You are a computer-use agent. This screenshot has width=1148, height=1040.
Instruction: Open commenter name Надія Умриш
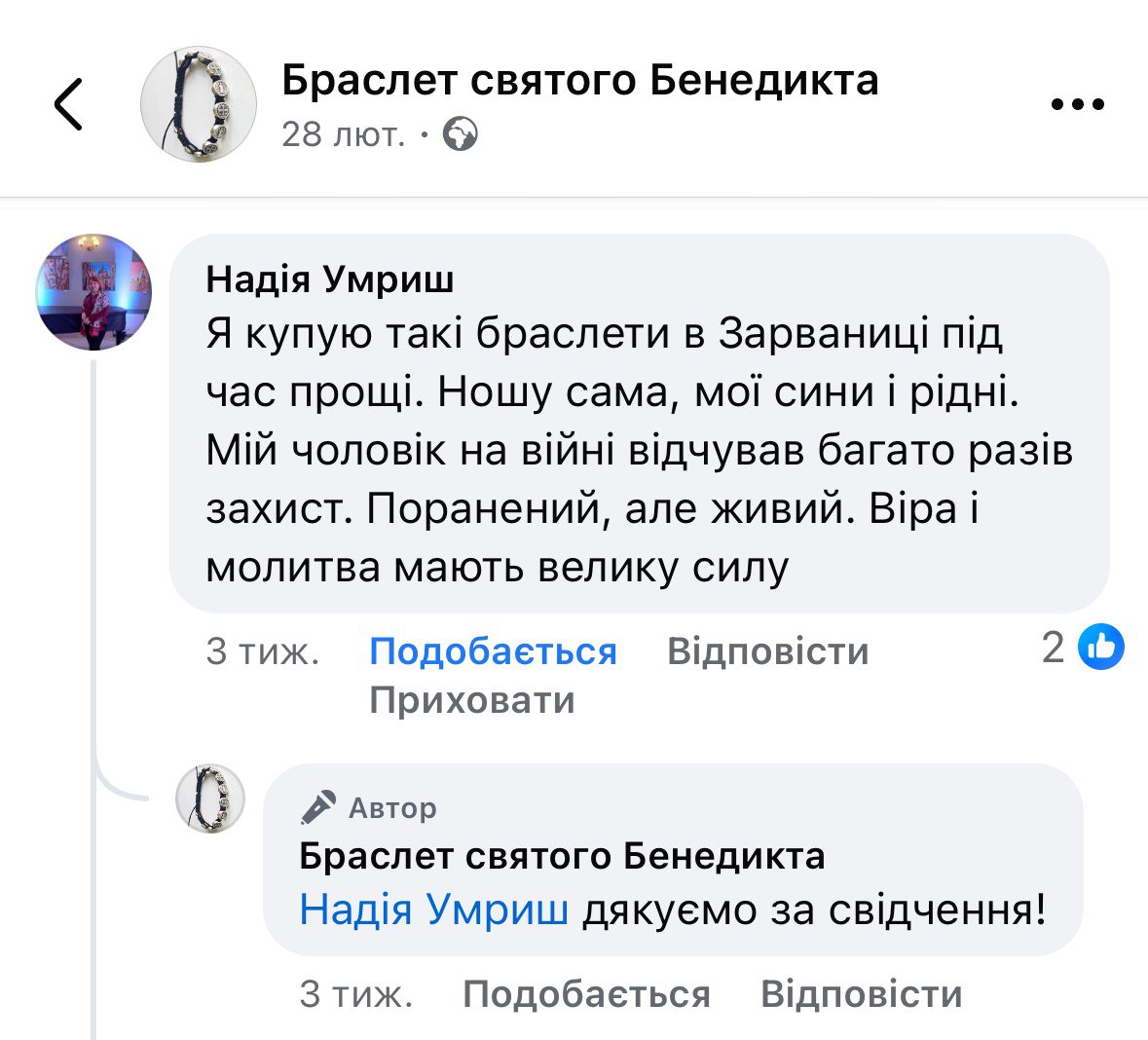pos(330,280)
